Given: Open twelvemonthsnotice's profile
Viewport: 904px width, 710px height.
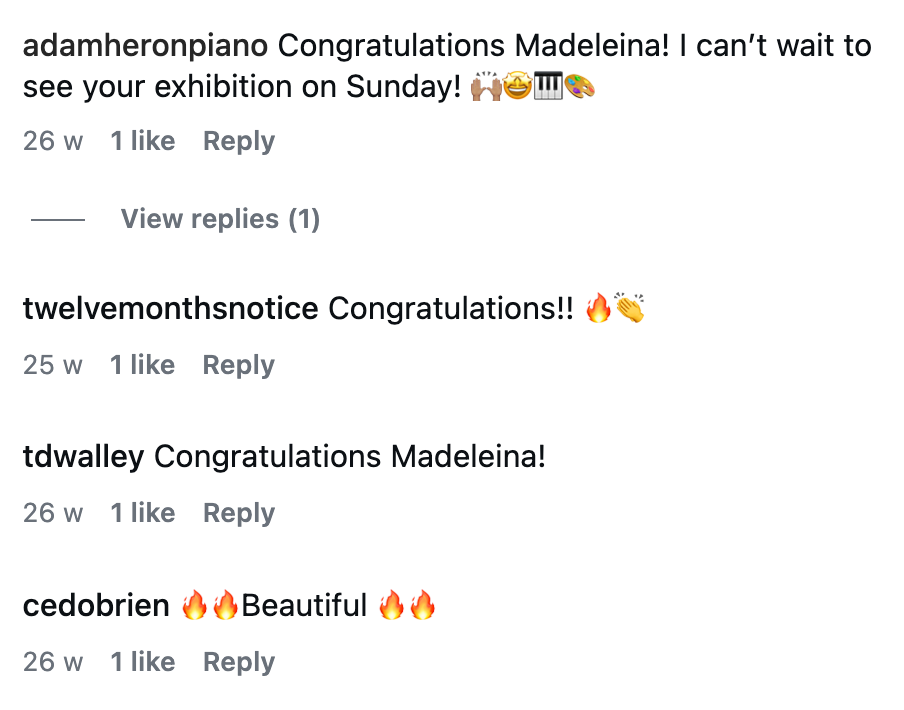Looking at the screenshot, I should click(170, 309).
